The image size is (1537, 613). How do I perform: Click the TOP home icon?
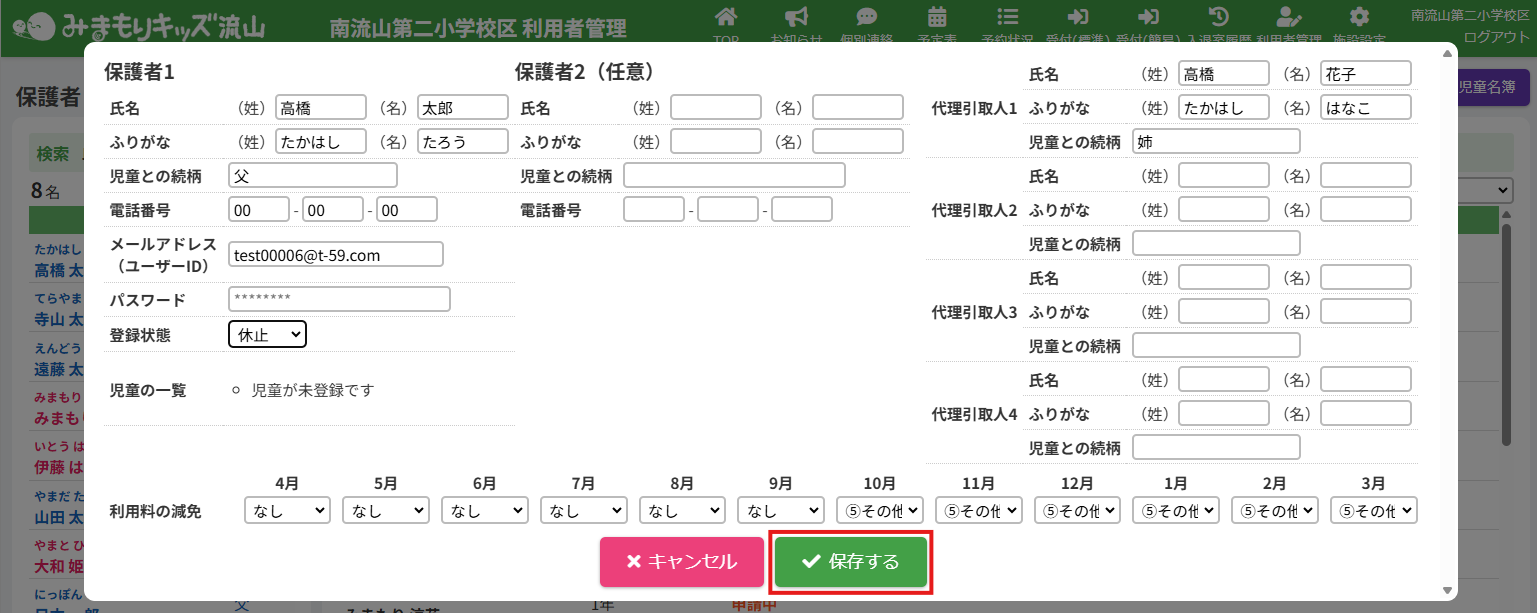click(726, 18)
